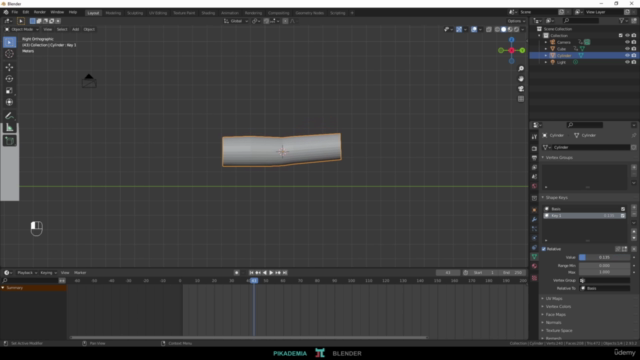Hide the Camera in the outliner

(627, 42)
